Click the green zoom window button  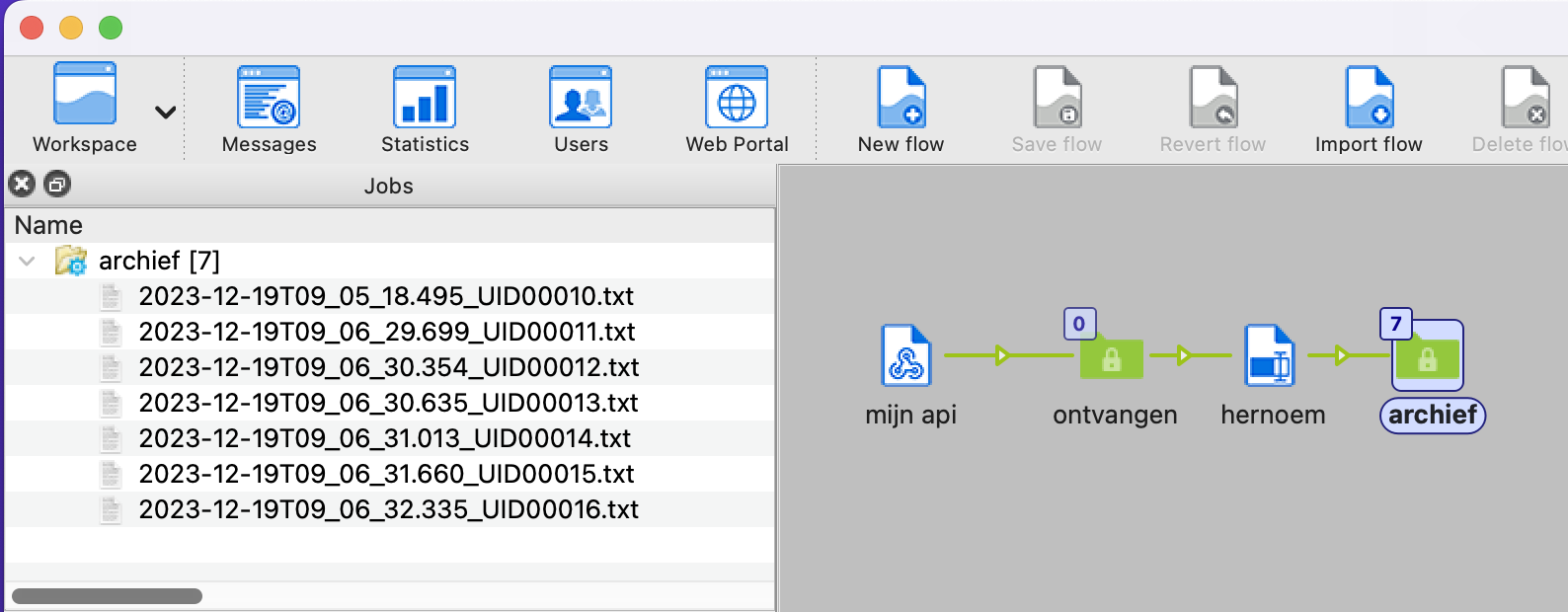(111, 28)
